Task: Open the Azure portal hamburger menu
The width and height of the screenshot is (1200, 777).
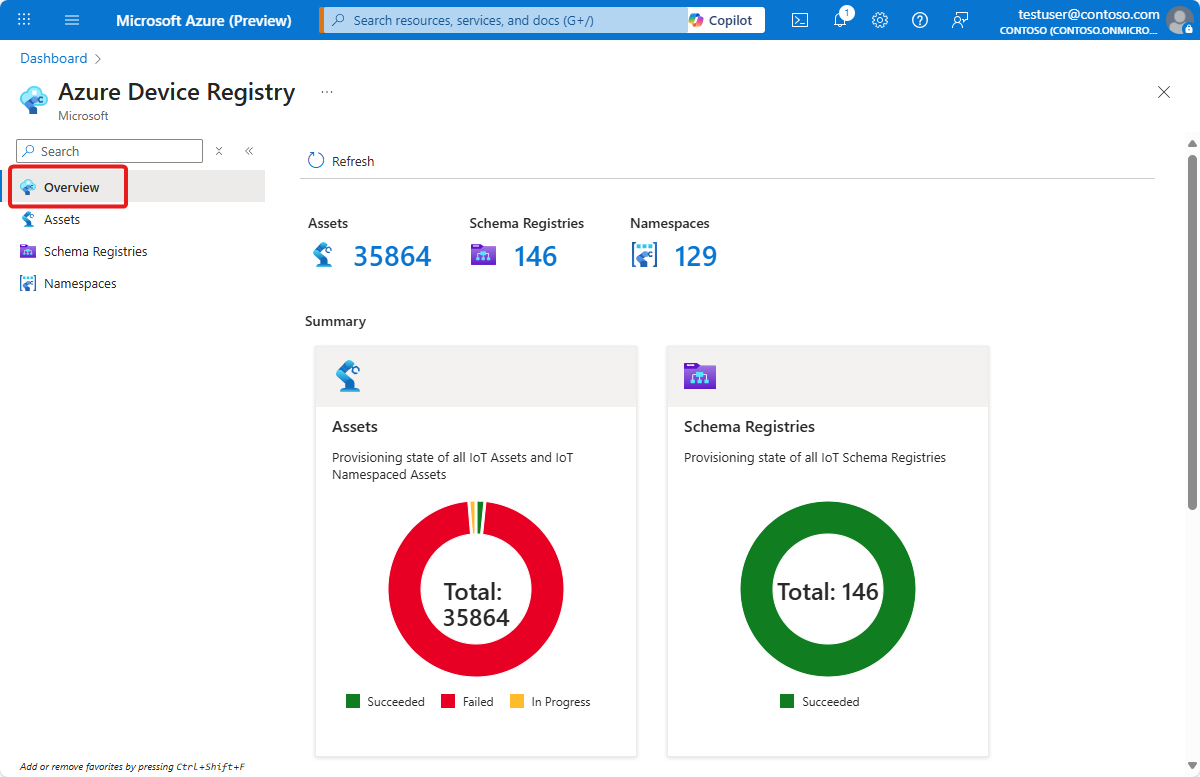Action: (72, 20)
